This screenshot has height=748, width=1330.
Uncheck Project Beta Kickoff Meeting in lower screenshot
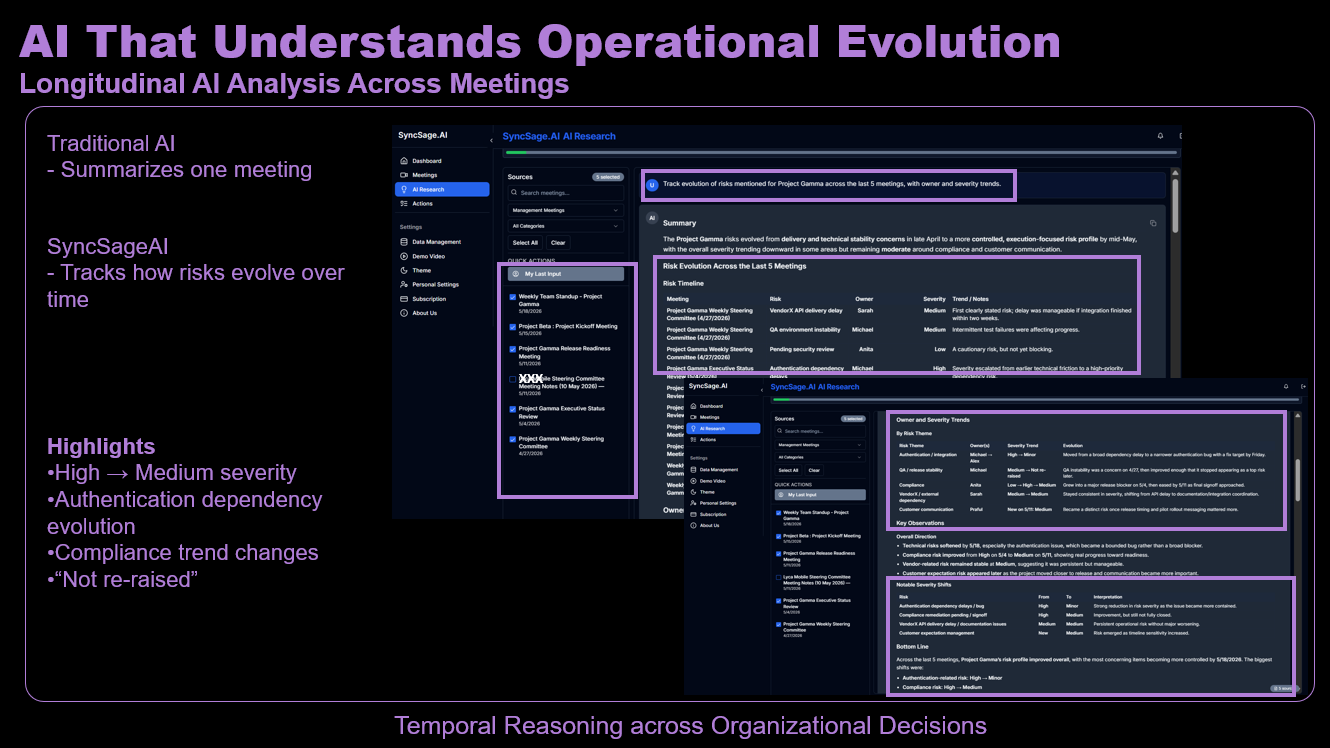(778, 535)
